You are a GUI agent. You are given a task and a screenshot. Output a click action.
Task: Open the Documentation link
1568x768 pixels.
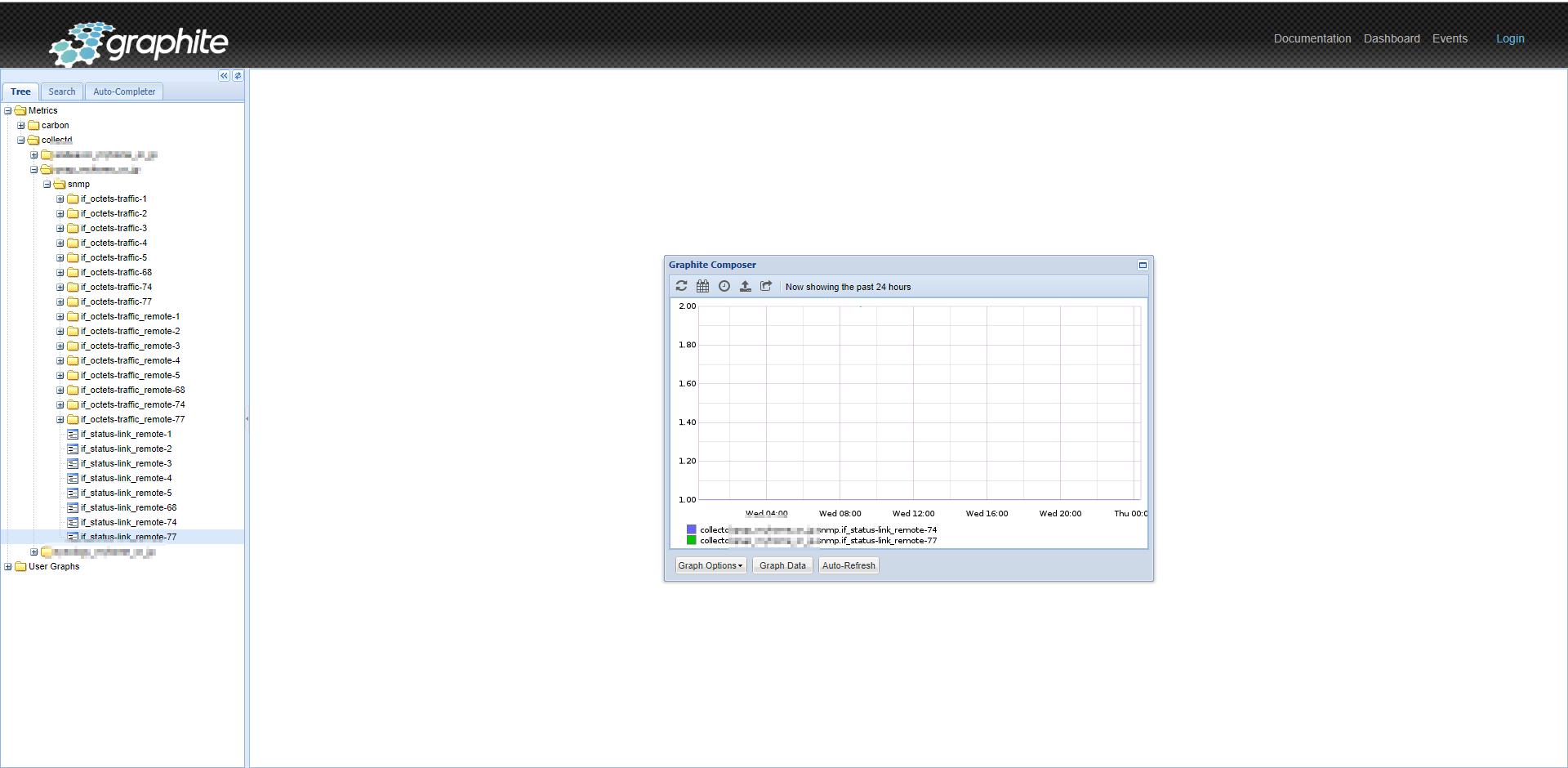tap(1312, 38)
